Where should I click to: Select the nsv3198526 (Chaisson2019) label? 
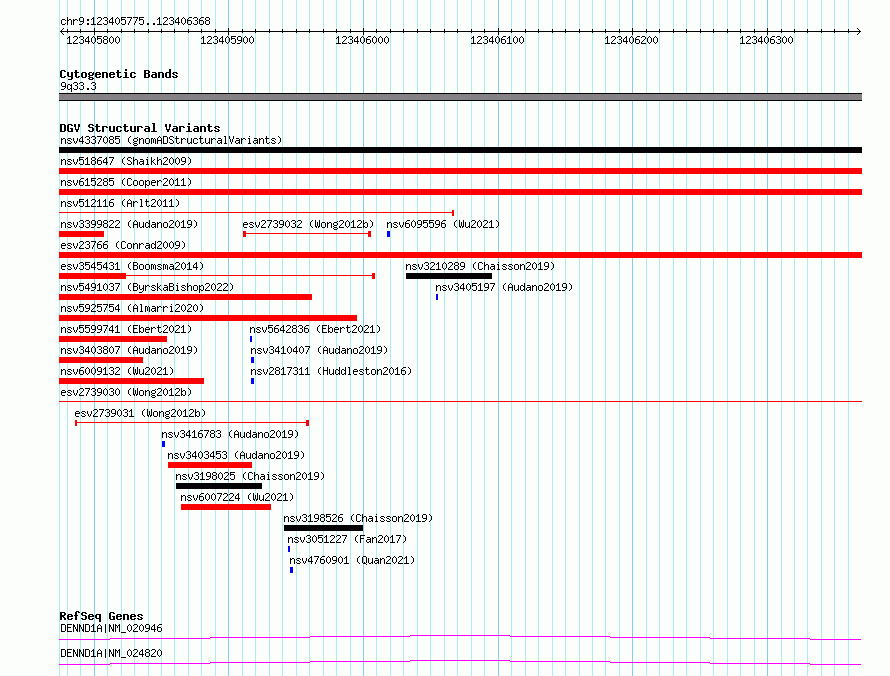click(358, 518)
